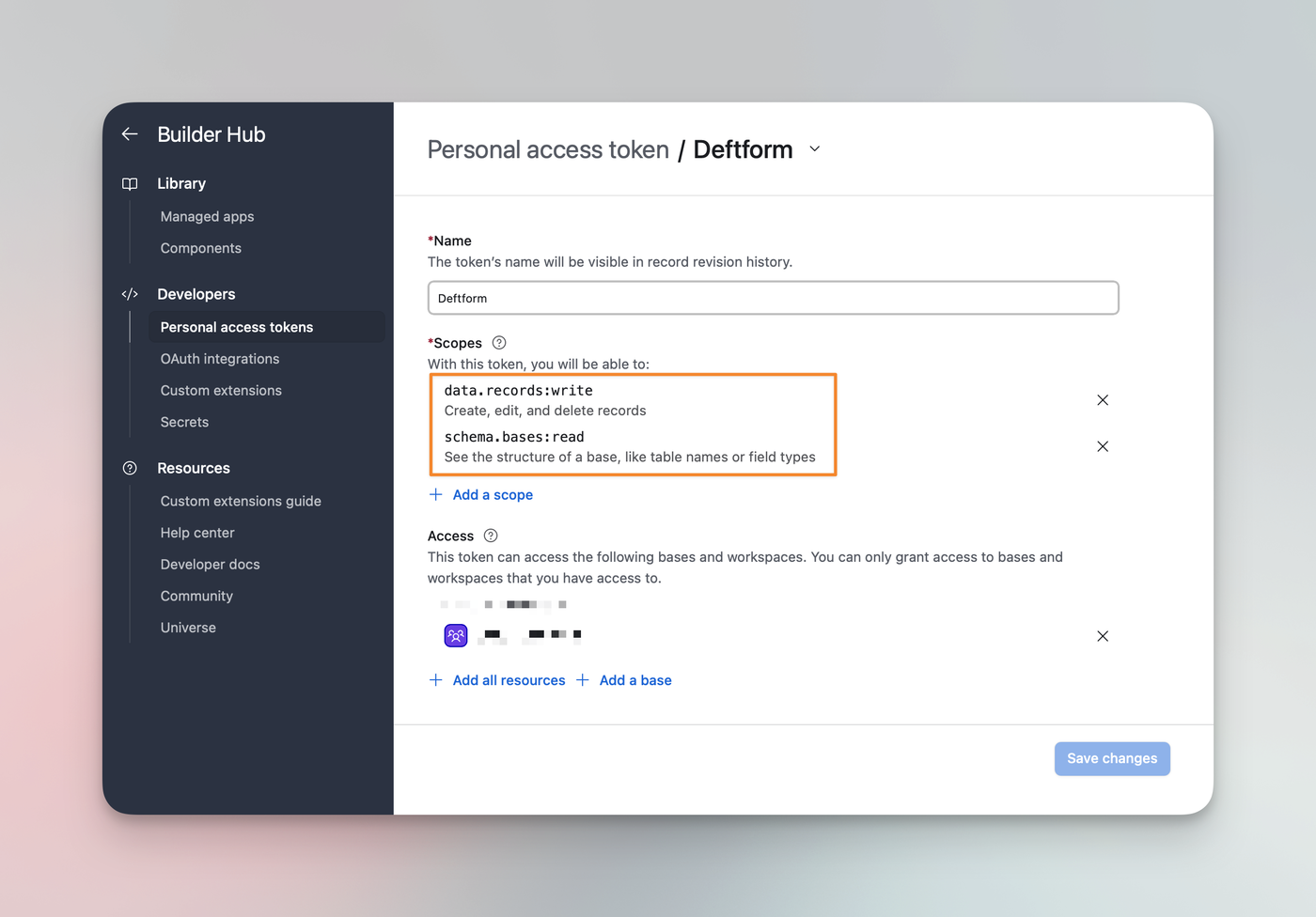Remove the data.records:write scope
Viewport: 1316px width, 917px height.
coord(1103,400)
